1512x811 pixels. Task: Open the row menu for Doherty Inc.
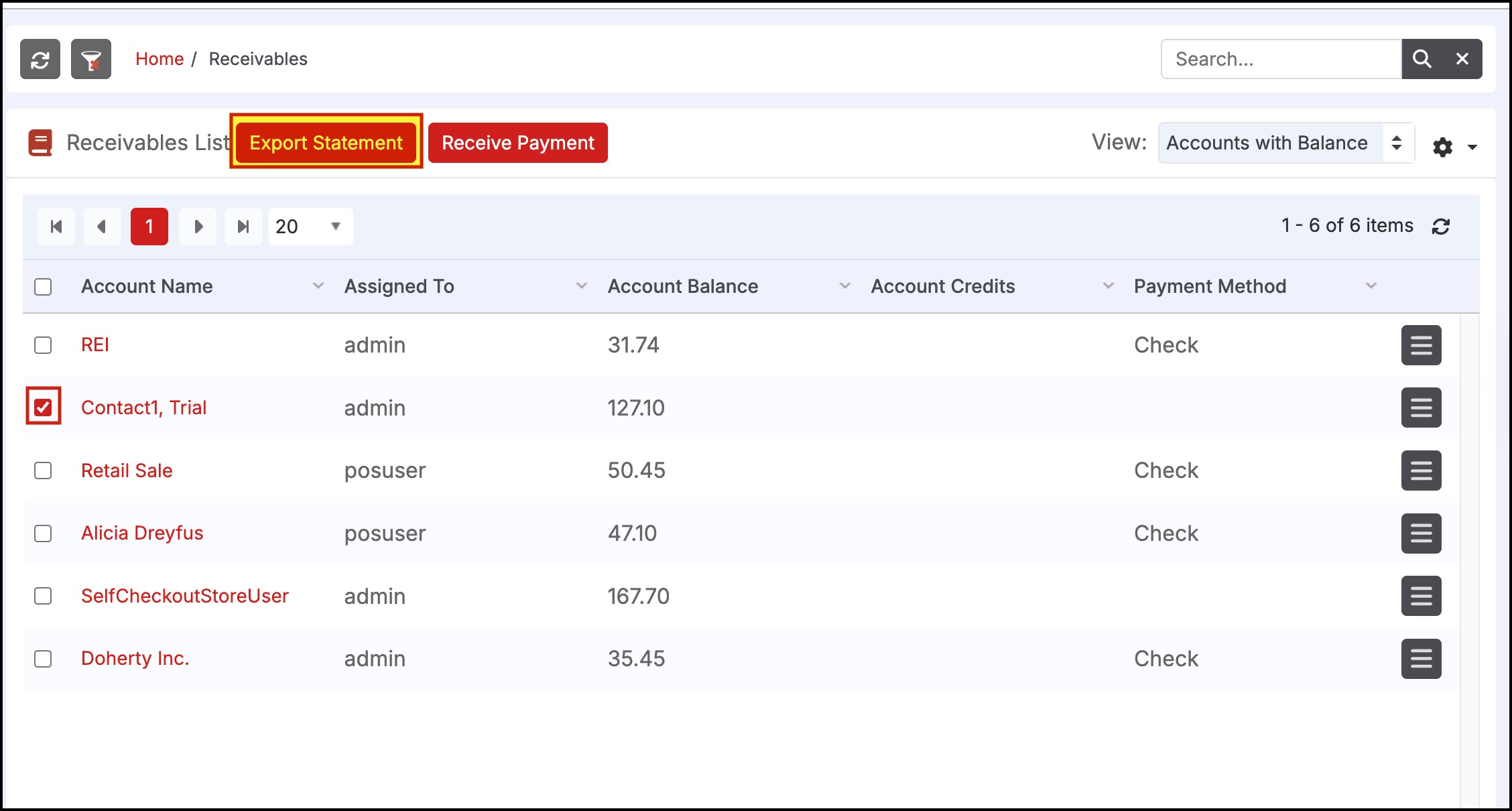coord(1421,659)
